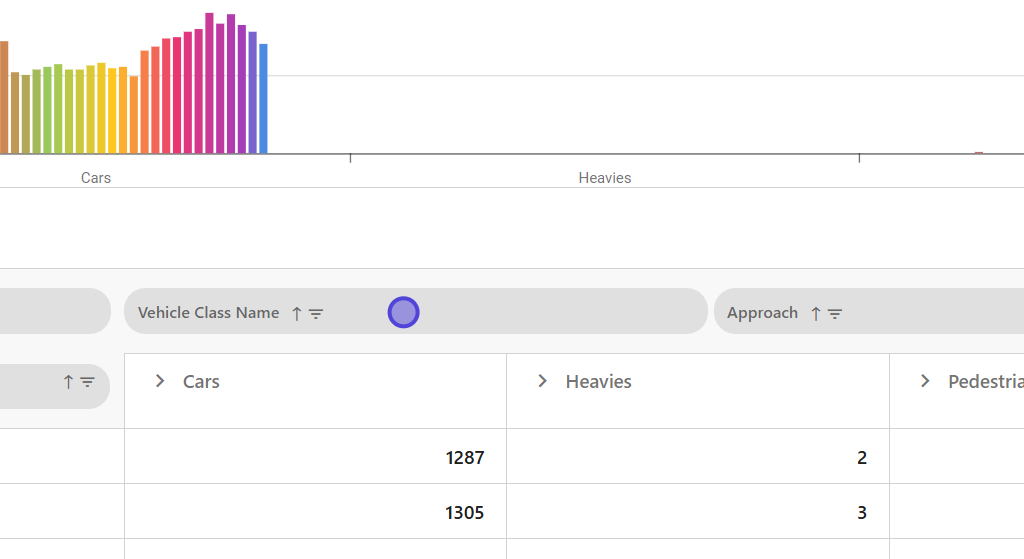Select the Vehicle Class Name field chip
The image size is (1024, 559).
[208, 313]
